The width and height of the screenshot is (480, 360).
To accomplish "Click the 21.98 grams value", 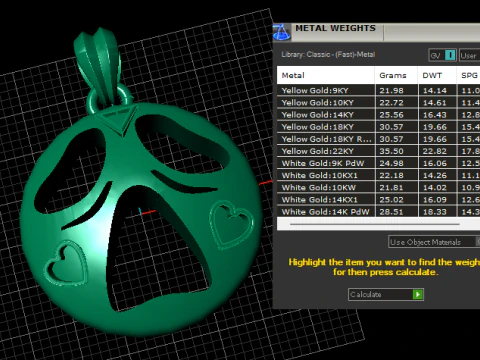I will [391, 91].
